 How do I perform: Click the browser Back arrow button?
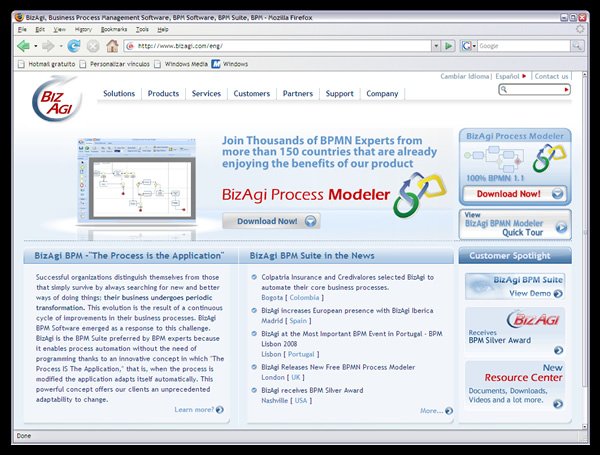[x=22, y=46]
